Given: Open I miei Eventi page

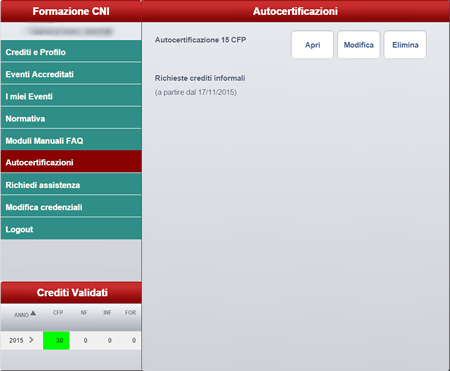Looking at the screenshot, I should [x=71, y=96].
